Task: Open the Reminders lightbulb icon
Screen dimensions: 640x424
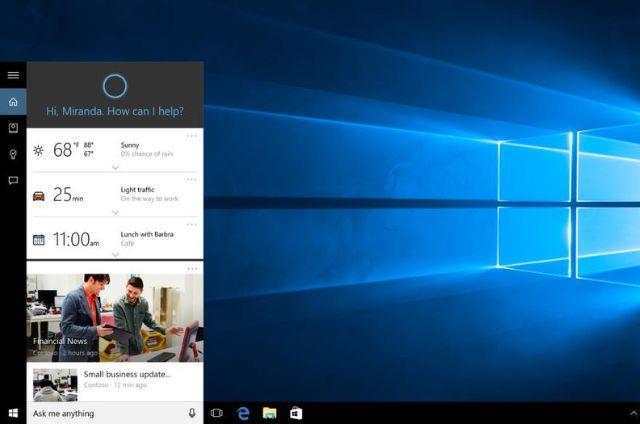Action: pos(13,154)
